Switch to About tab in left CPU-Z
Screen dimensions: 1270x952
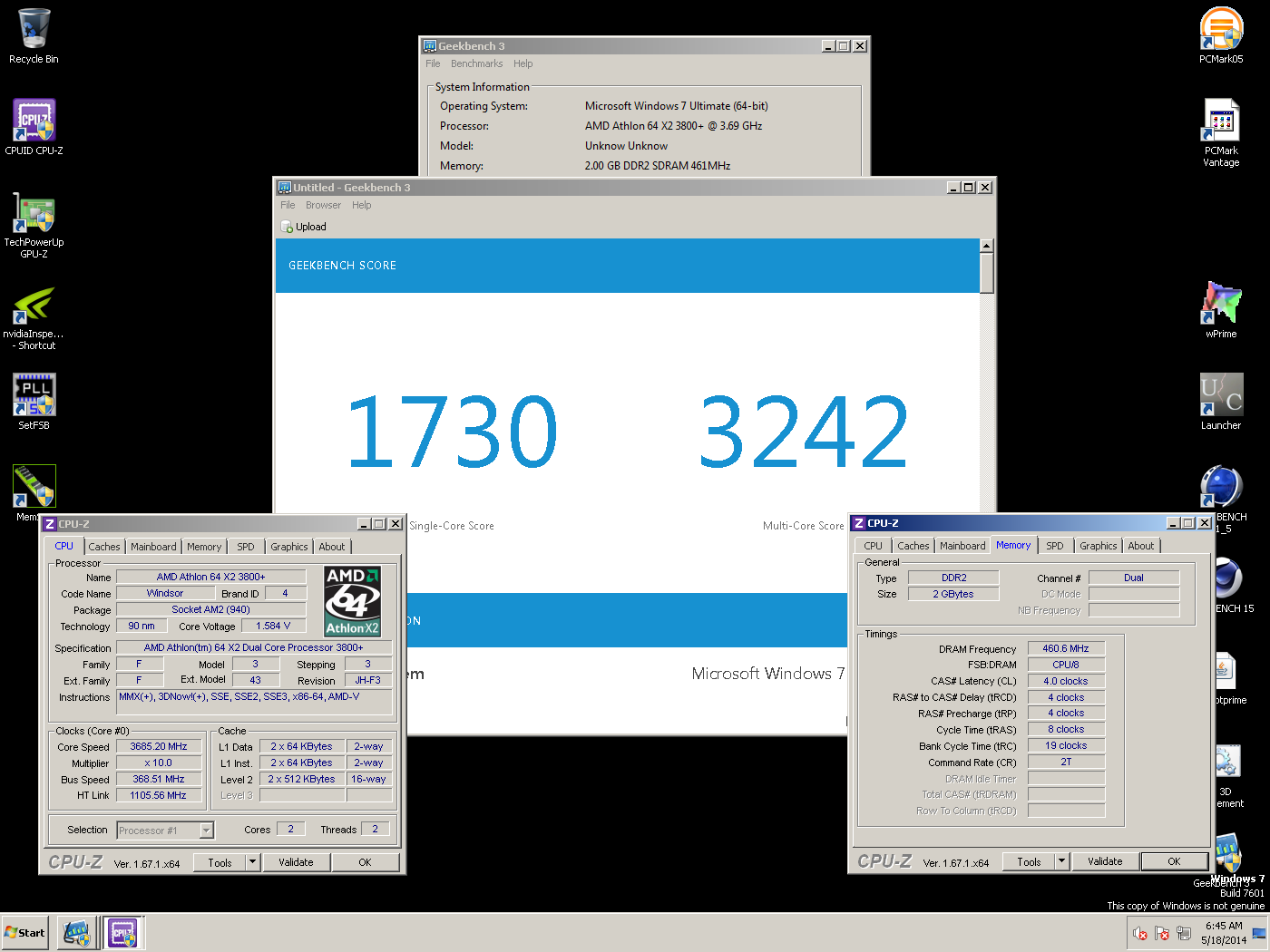click(x=332, y=547)
